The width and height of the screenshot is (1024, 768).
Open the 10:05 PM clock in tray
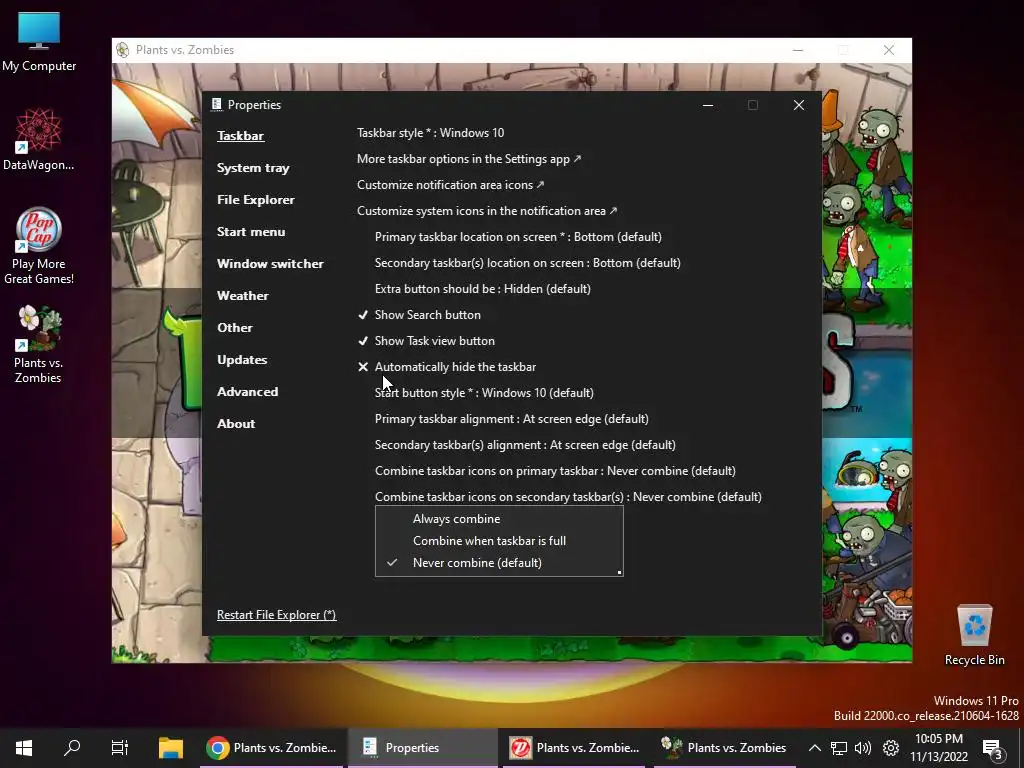pyautogui.click(x=939, y=748)
